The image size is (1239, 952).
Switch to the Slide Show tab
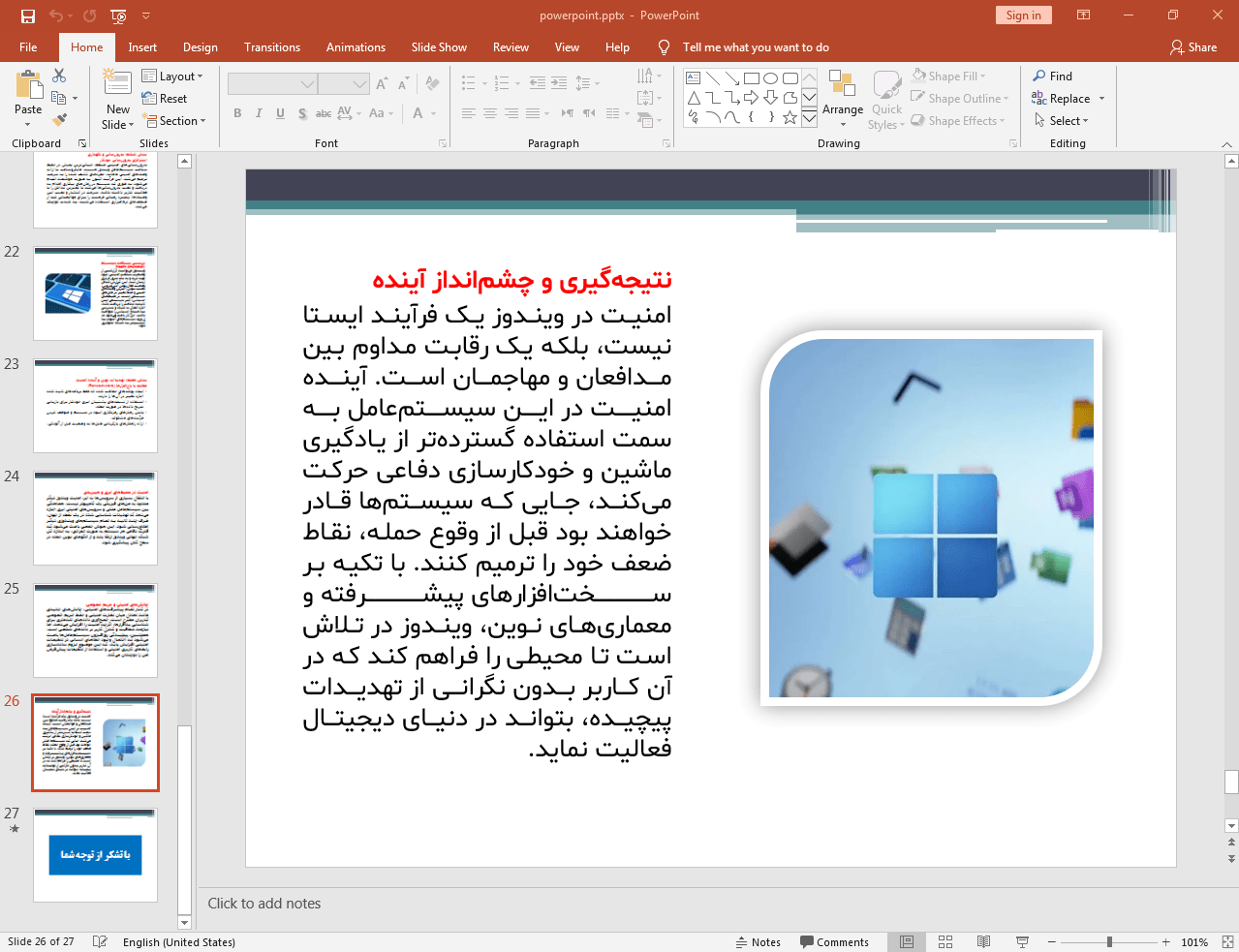coord(439,47)
